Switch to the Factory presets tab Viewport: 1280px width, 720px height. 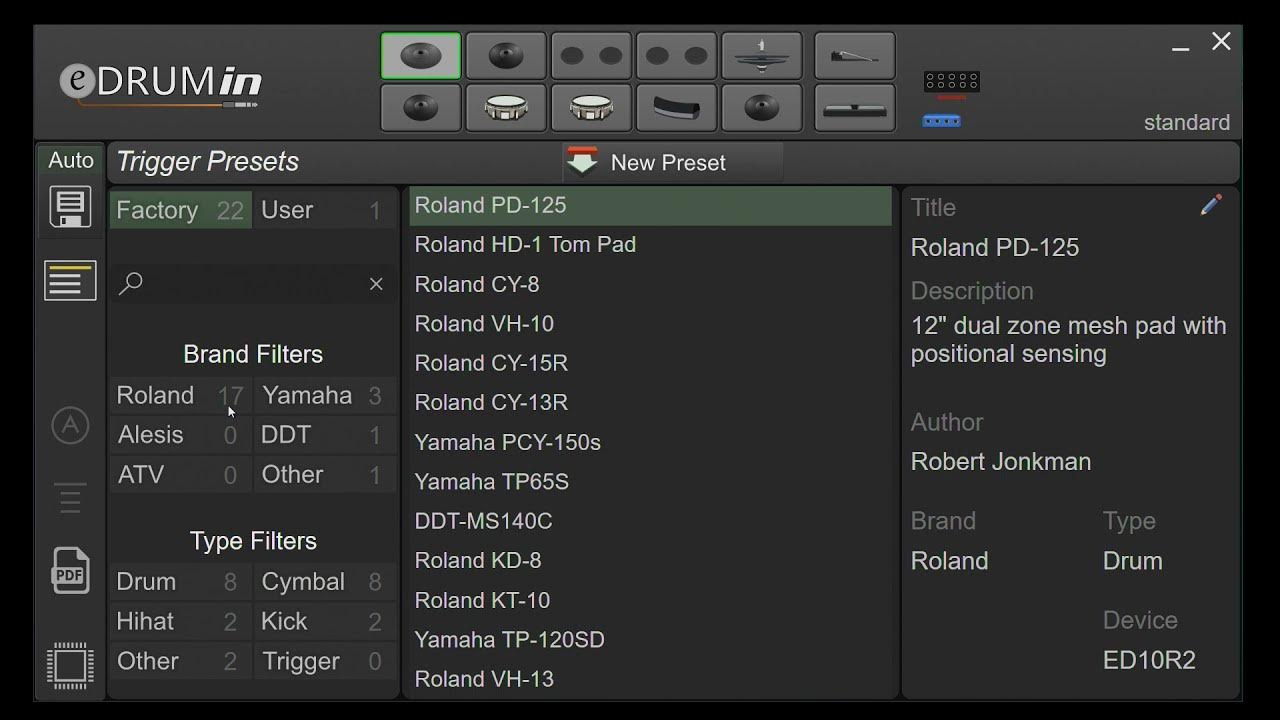click(x=180, y=210)
